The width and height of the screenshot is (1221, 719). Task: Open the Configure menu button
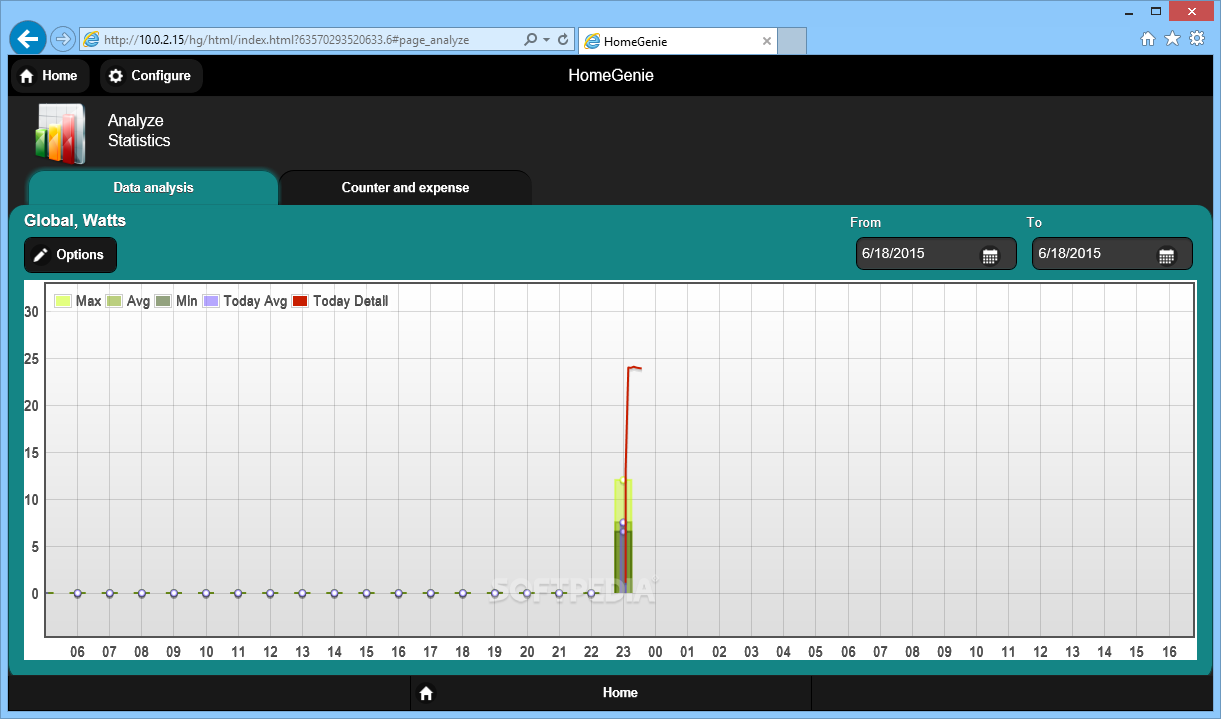coord(151,76)
